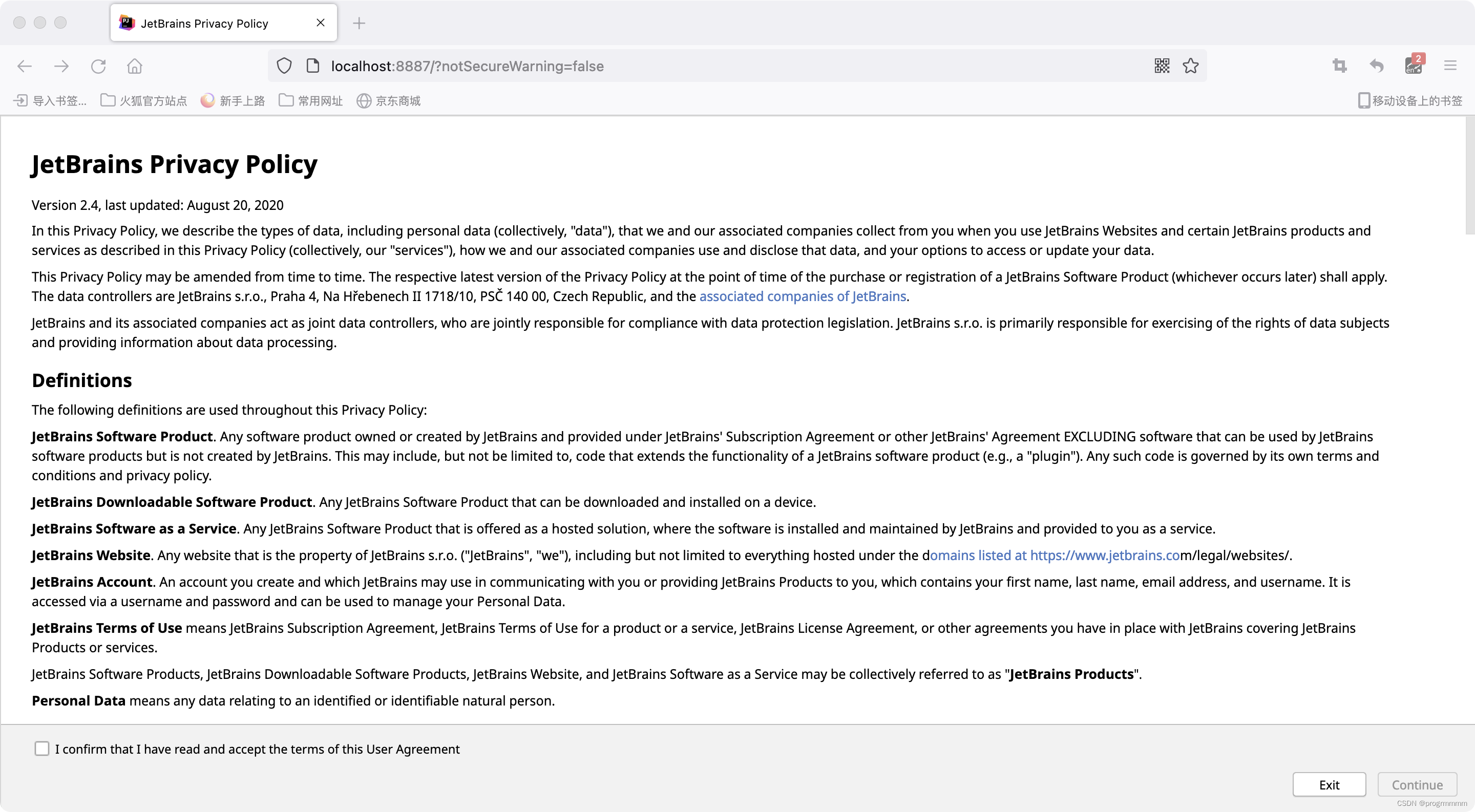
Task: Click the undo arrow toolbar icon
Action: click(x=1377, y=67)
